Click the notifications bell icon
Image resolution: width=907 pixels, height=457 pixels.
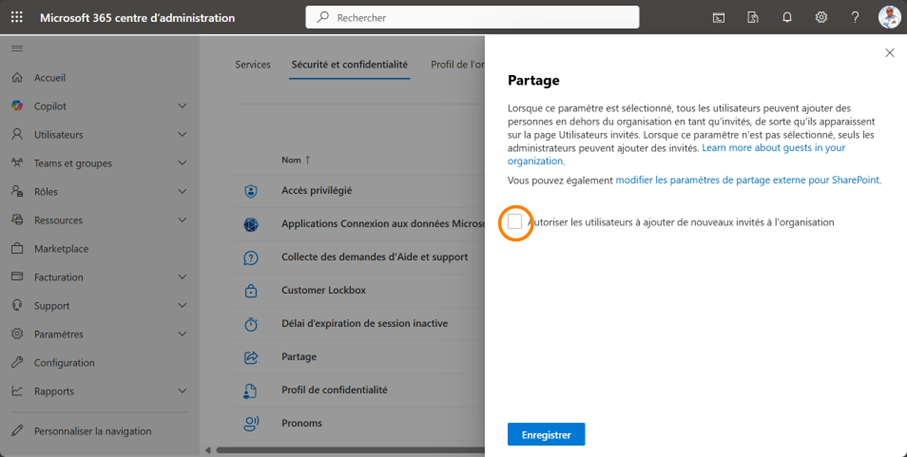pos(787,17)
